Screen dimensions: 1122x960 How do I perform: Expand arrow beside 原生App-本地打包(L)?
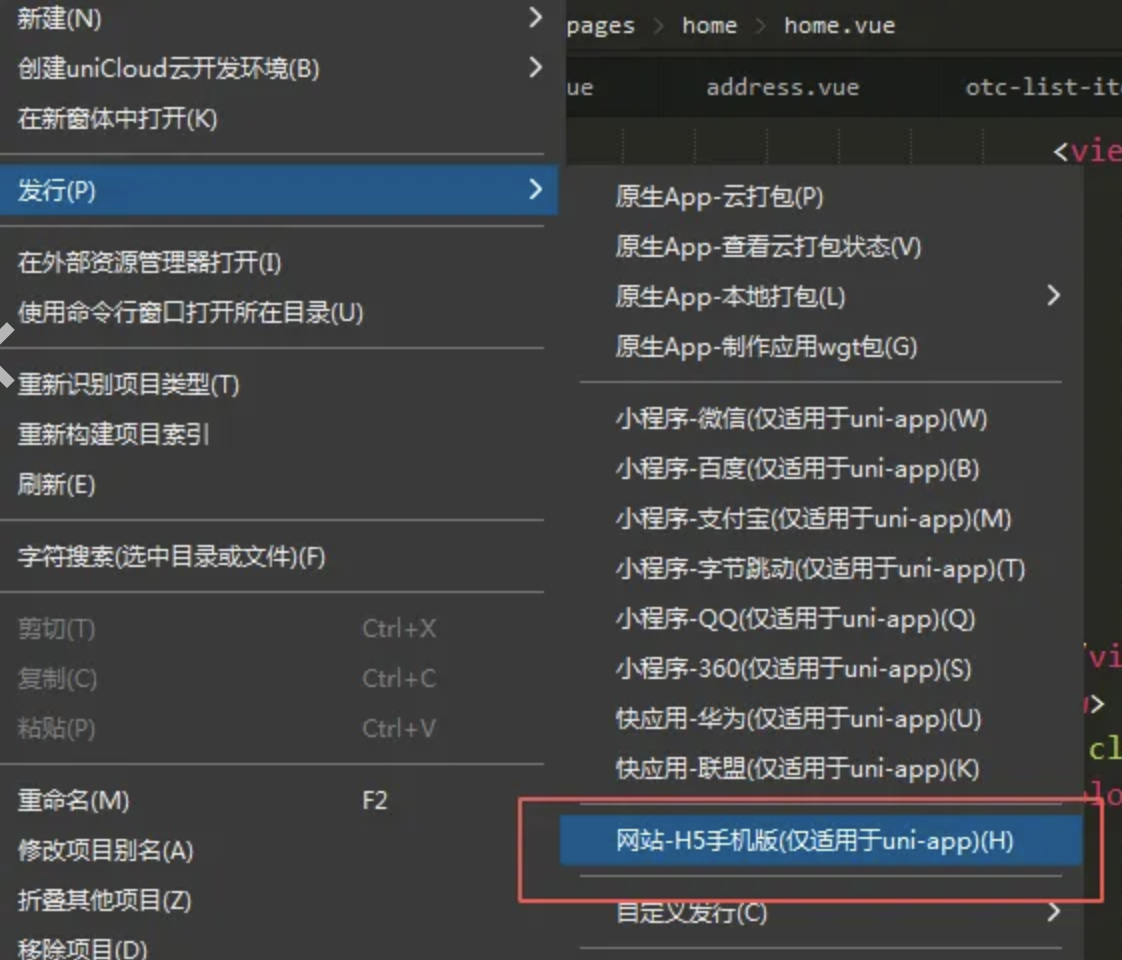pyautogui.click(x=1053, y=295)
